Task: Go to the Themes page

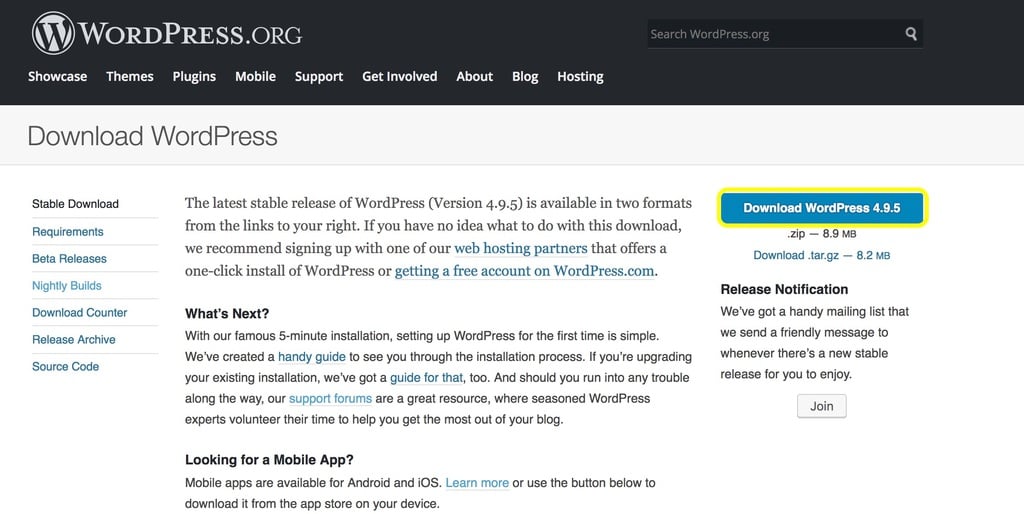Action: tap(130, 76)
